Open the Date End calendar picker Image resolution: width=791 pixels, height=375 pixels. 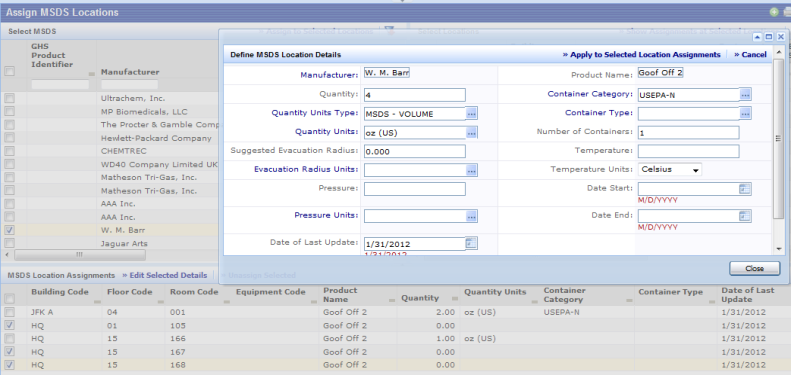[x=745, y=216]
